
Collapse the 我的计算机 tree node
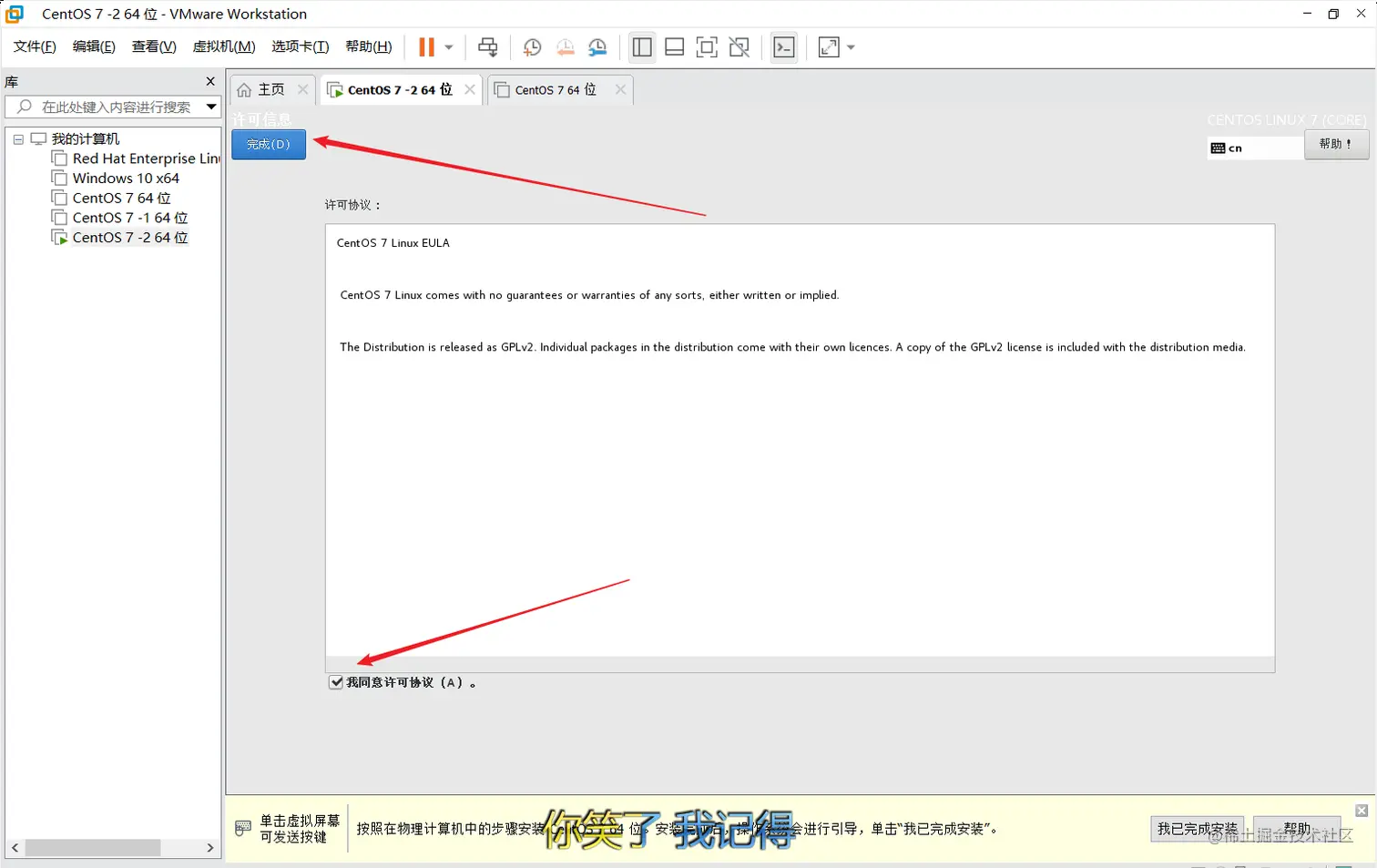(x=18, y=139)
